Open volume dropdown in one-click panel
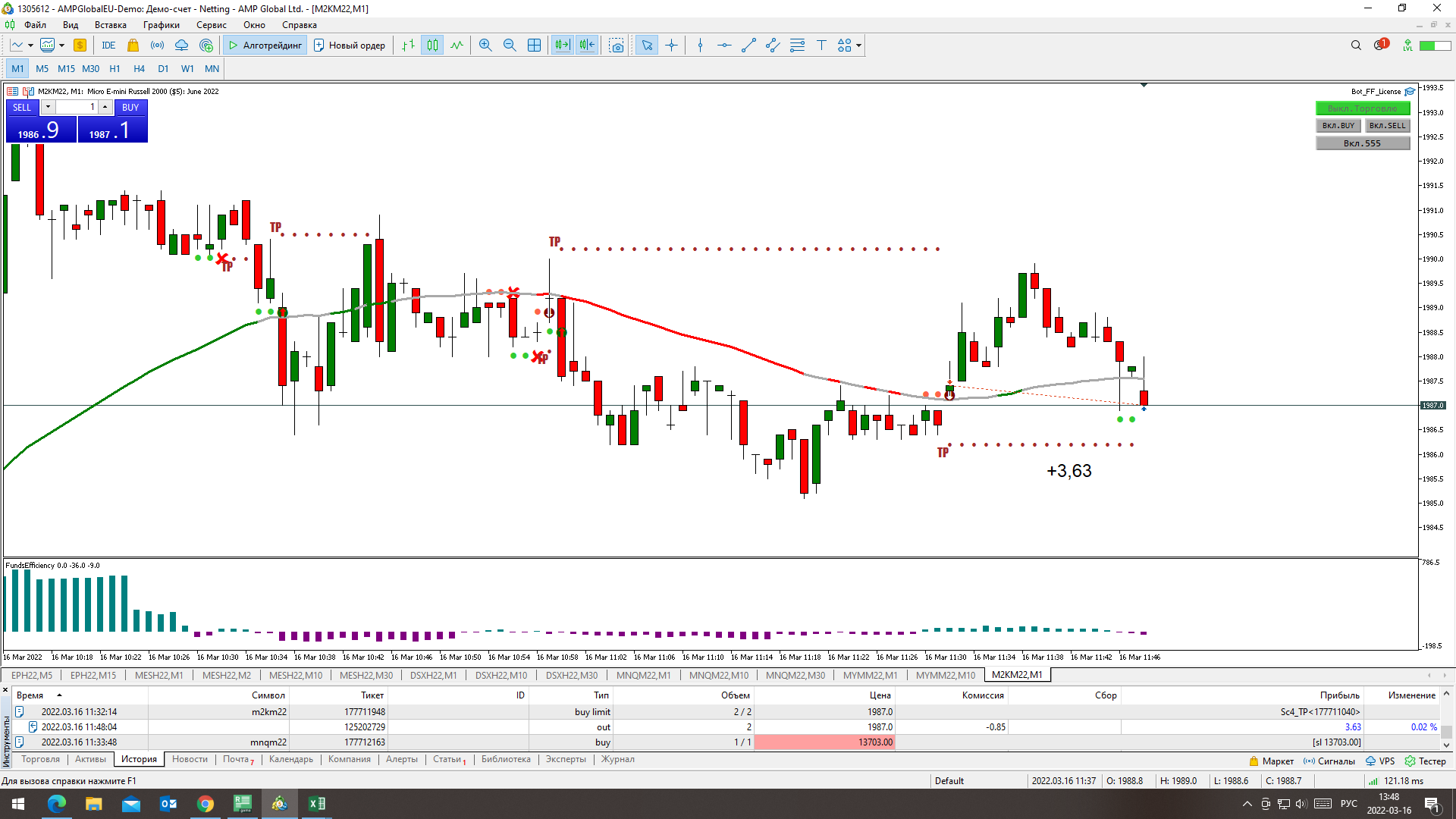This screenshot has height=819, width=1456. point(48,107)
